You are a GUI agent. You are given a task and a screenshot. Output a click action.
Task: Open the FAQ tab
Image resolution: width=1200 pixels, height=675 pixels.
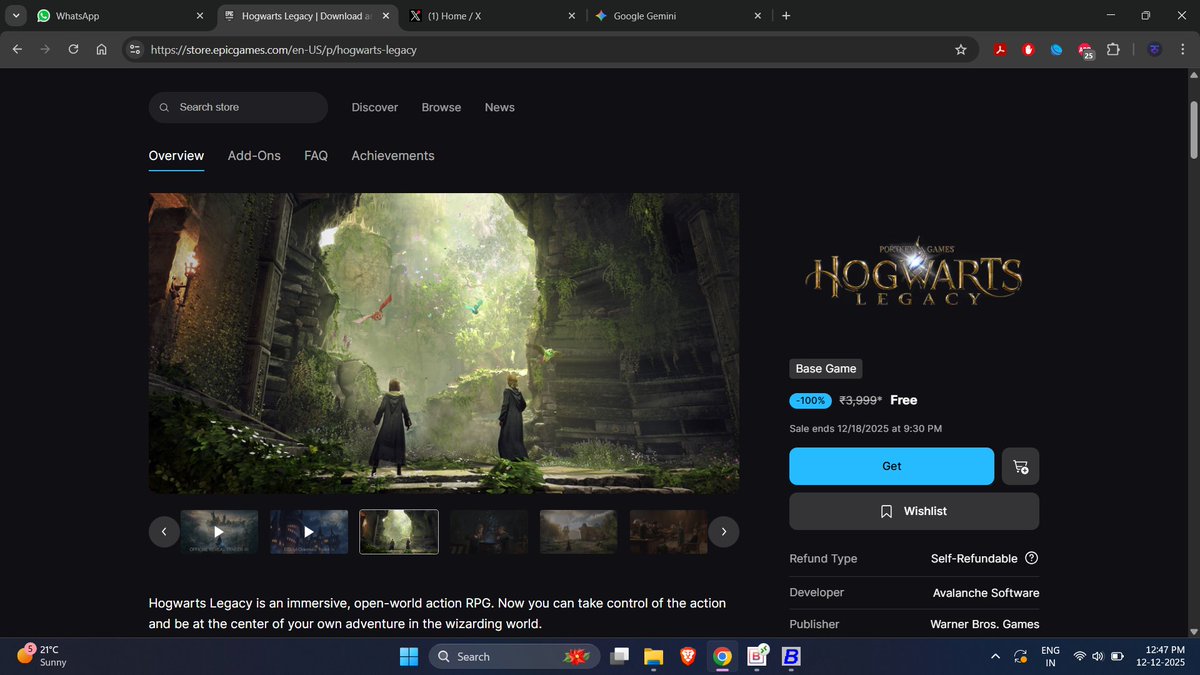point(316,156)
